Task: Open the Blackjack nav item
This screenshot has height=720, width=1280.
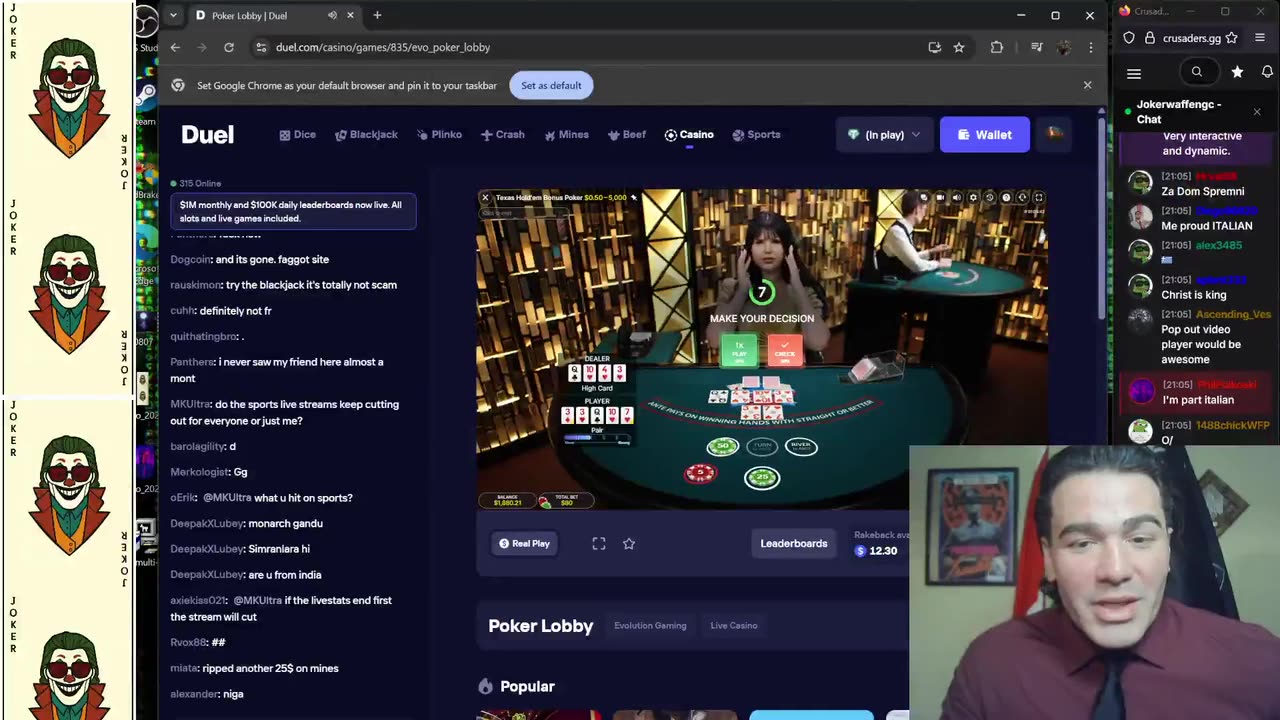Action: [x=366, y=134]
